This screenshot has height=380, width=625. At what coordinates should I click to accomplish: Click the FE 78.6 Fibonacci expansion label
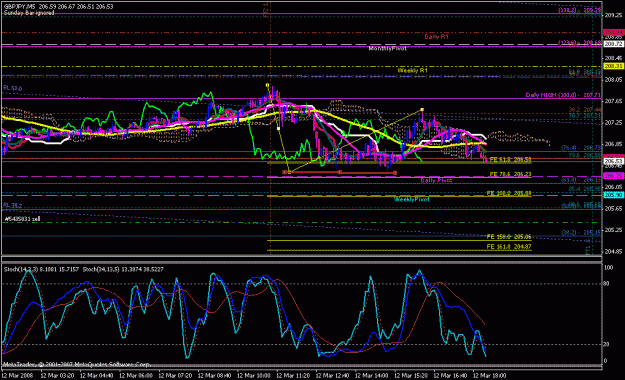coord(510,175)
